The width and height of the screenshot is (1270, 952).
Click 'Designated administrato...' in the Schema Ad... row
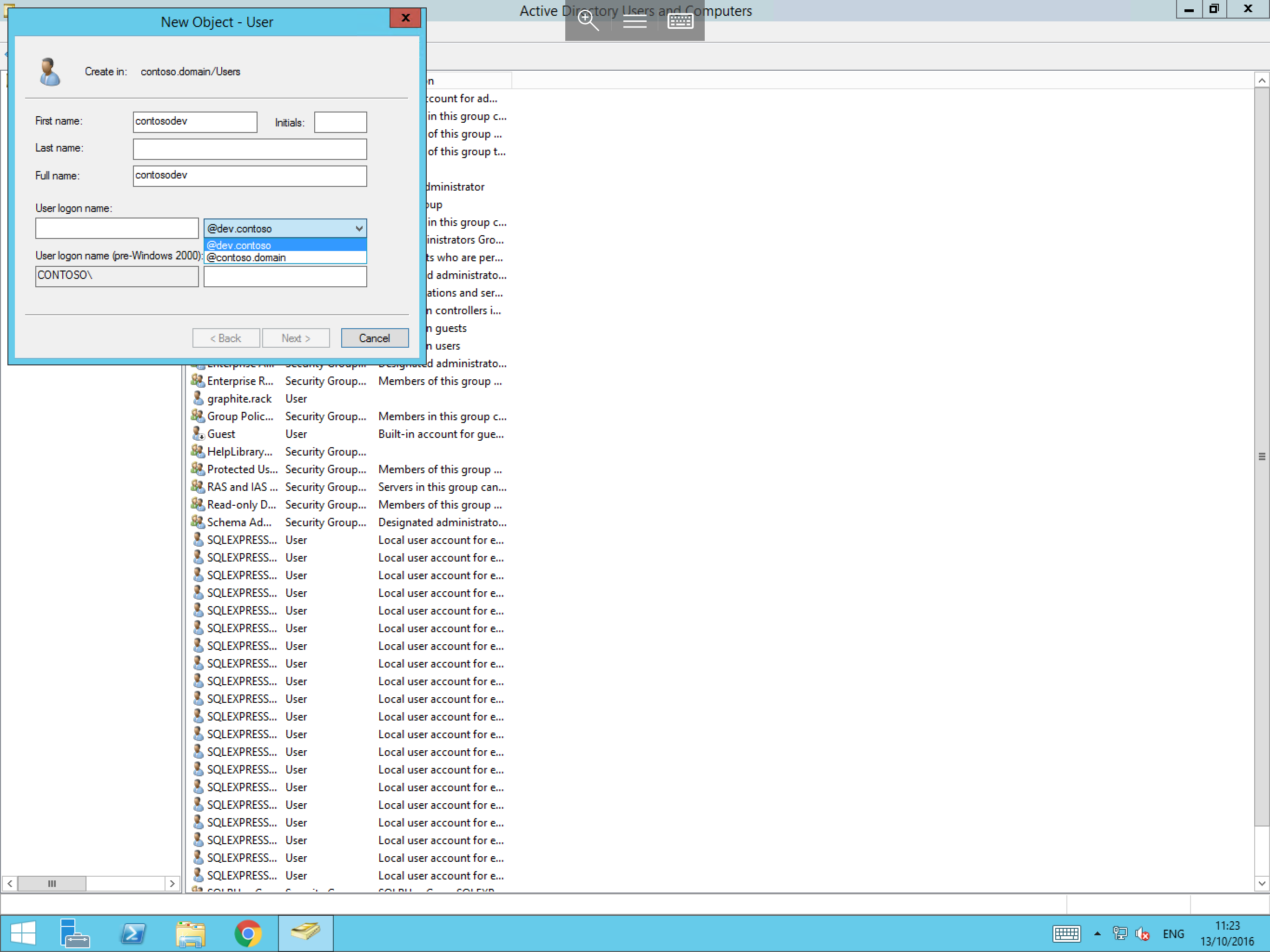click(x=442, y=522)
